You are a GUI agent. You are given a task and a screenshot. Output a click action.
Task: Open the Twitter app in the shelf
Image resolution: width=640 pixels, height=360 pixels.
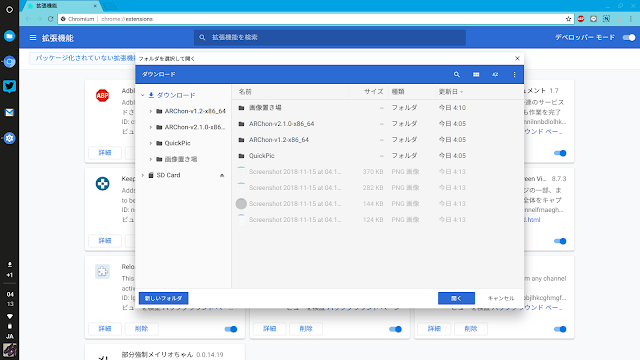[9, 87]
